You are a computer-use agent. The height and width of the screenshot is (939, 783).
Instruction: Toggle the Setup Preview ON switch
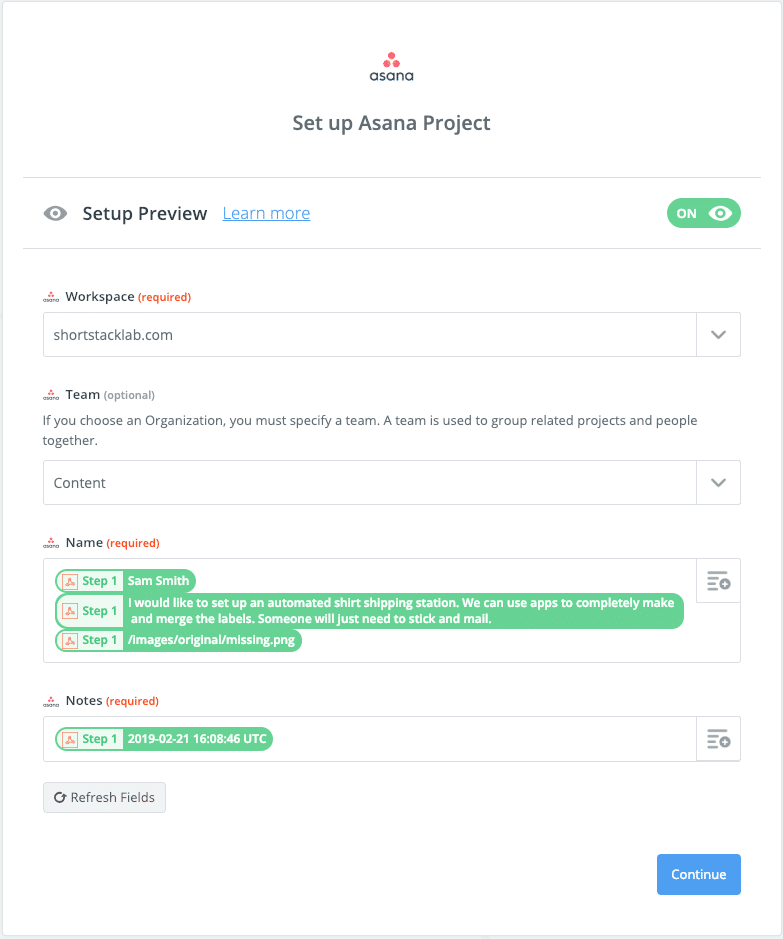click(x=704, y=213)
